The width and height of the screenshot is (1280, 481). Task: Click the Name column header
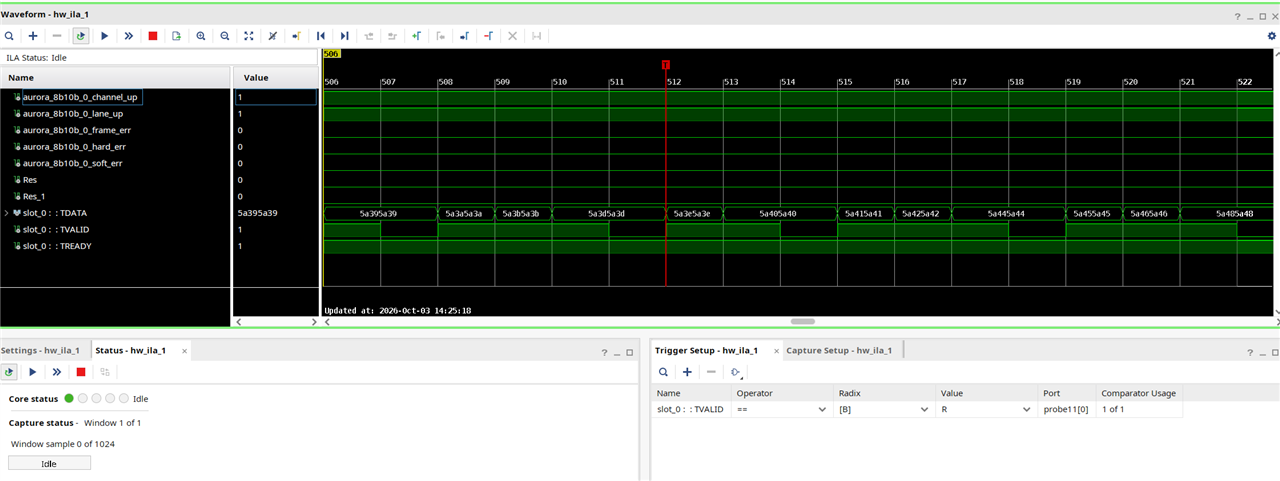116,77
